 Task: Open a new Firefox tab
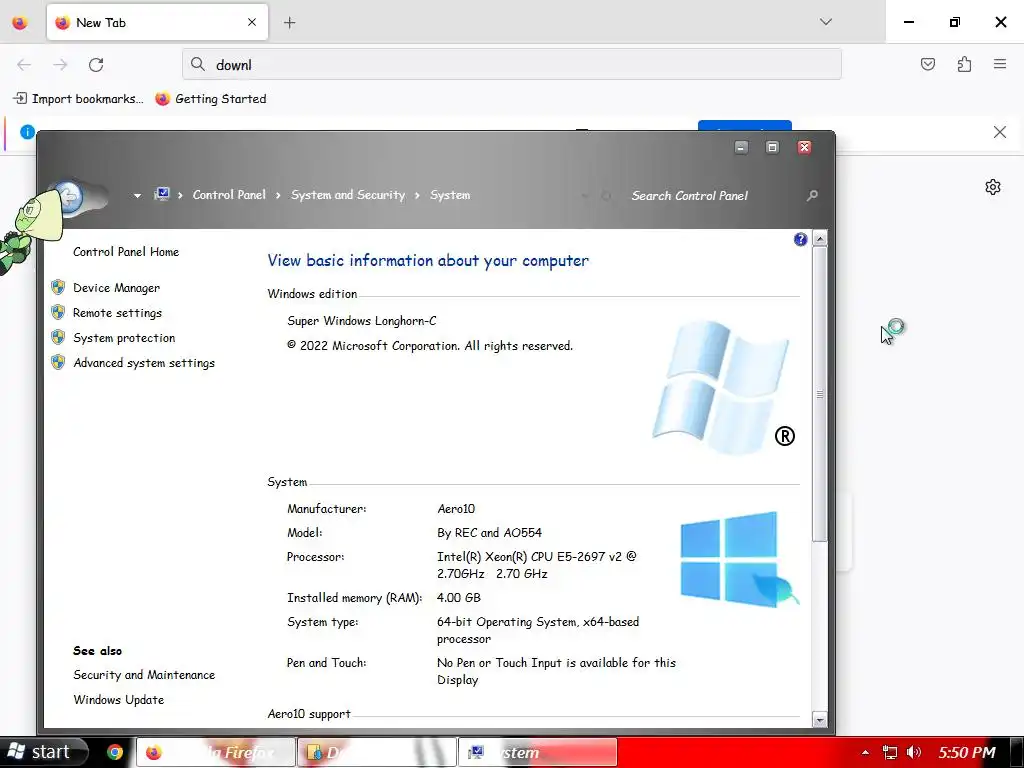(x=289, y=23)
